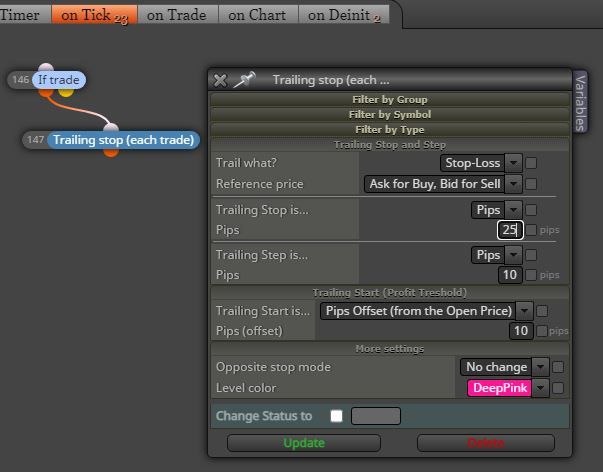Collapse the More settings section

point(390,349)
